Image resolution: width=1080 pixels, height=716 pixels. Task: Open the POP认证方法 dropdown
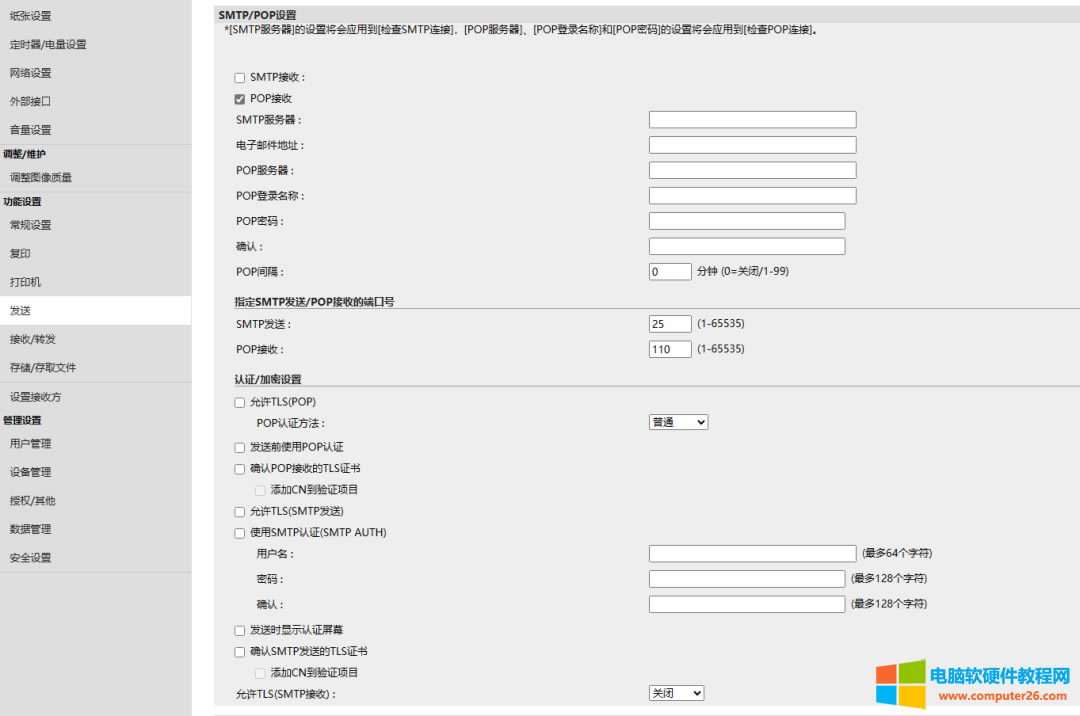(x=678, y=422)
